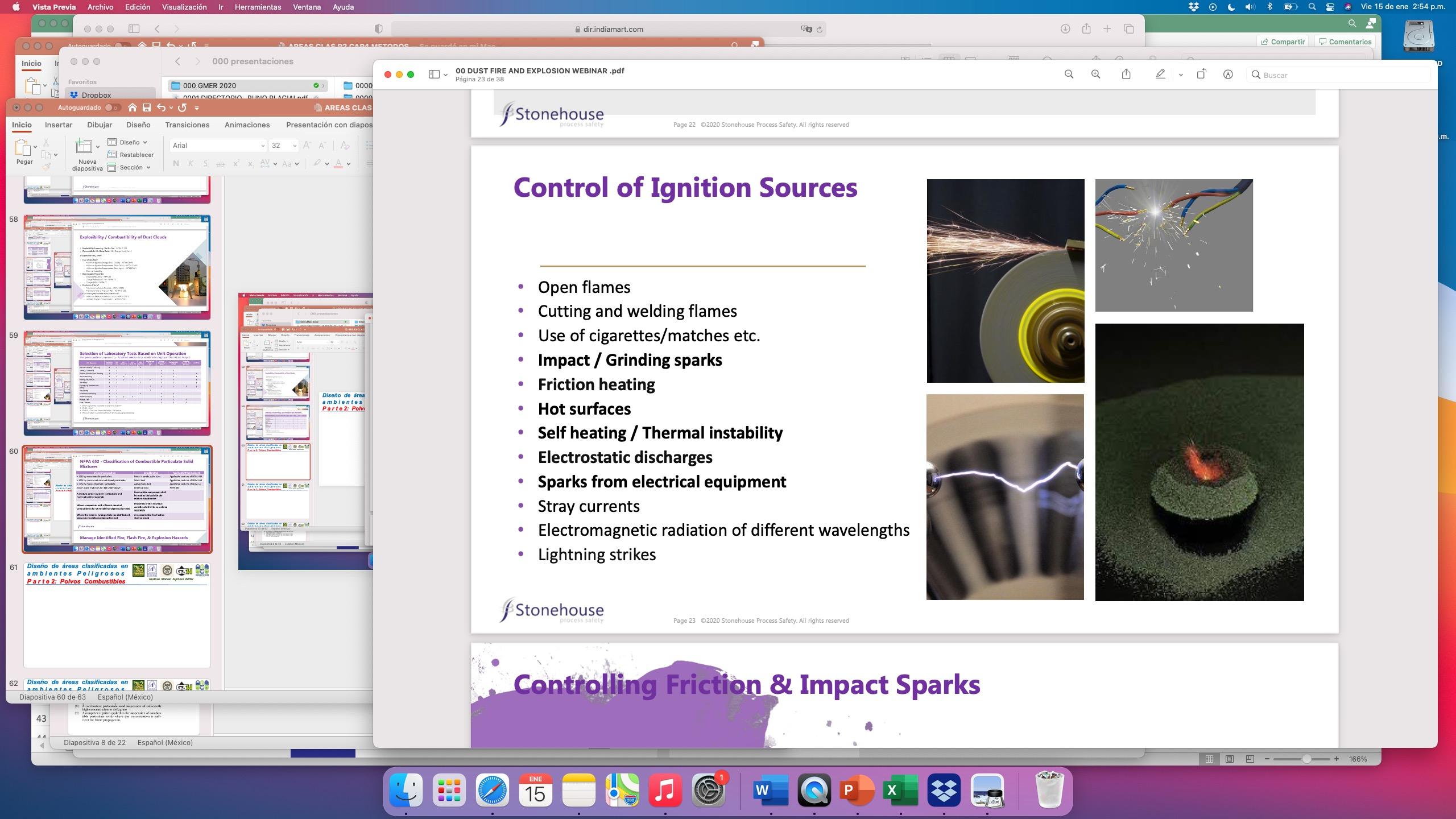Select the highlight pen tool

(x=1160, y=75)
